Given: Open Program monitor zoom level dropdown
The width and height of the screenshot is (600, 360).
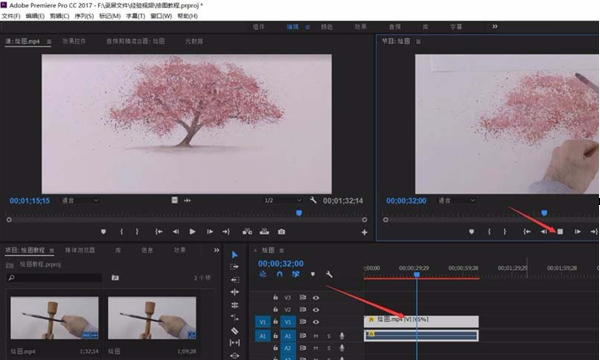Looking at the screenshot, I should click(x=457, y=200).
